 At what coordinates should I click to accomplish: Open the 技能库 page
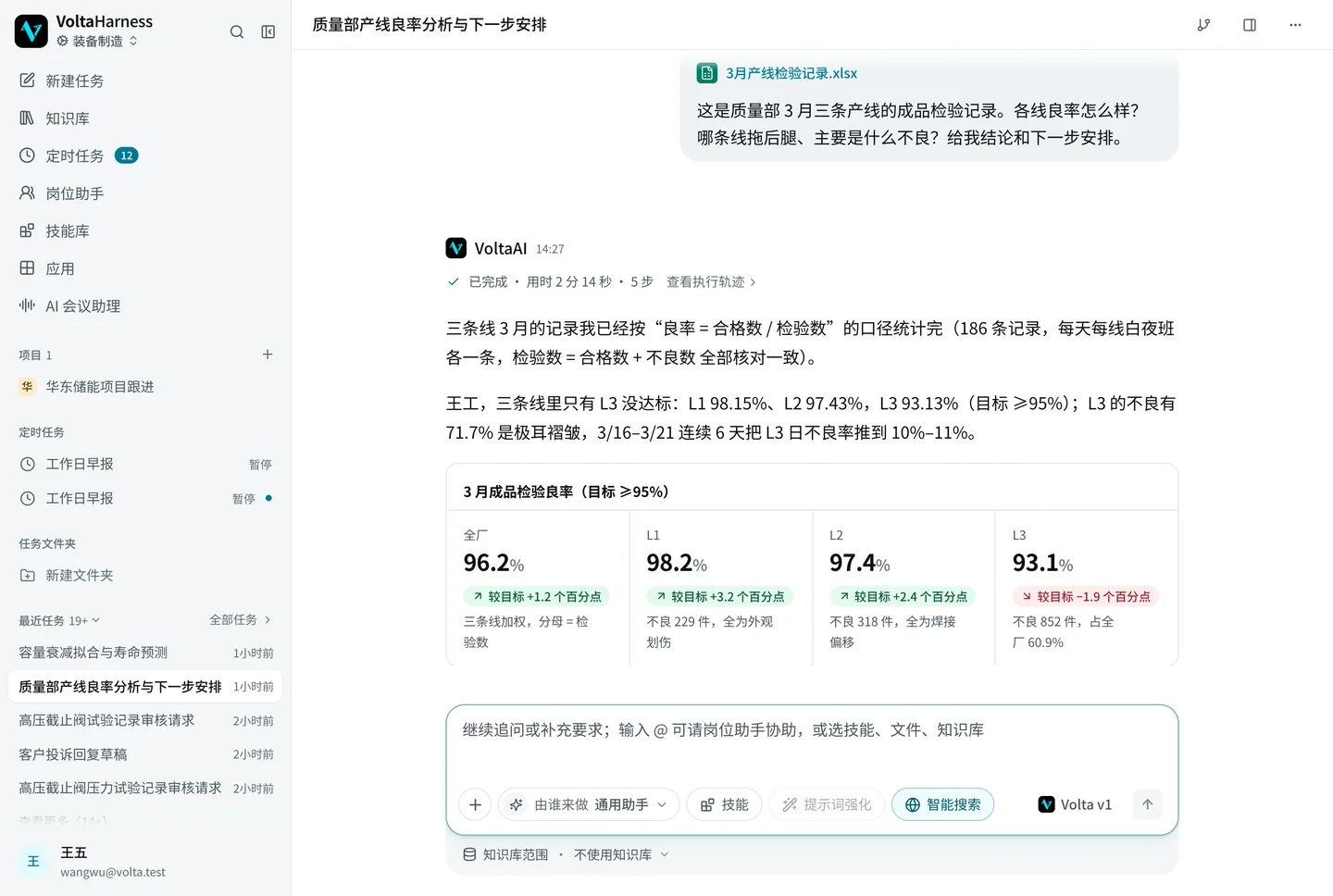145,231
